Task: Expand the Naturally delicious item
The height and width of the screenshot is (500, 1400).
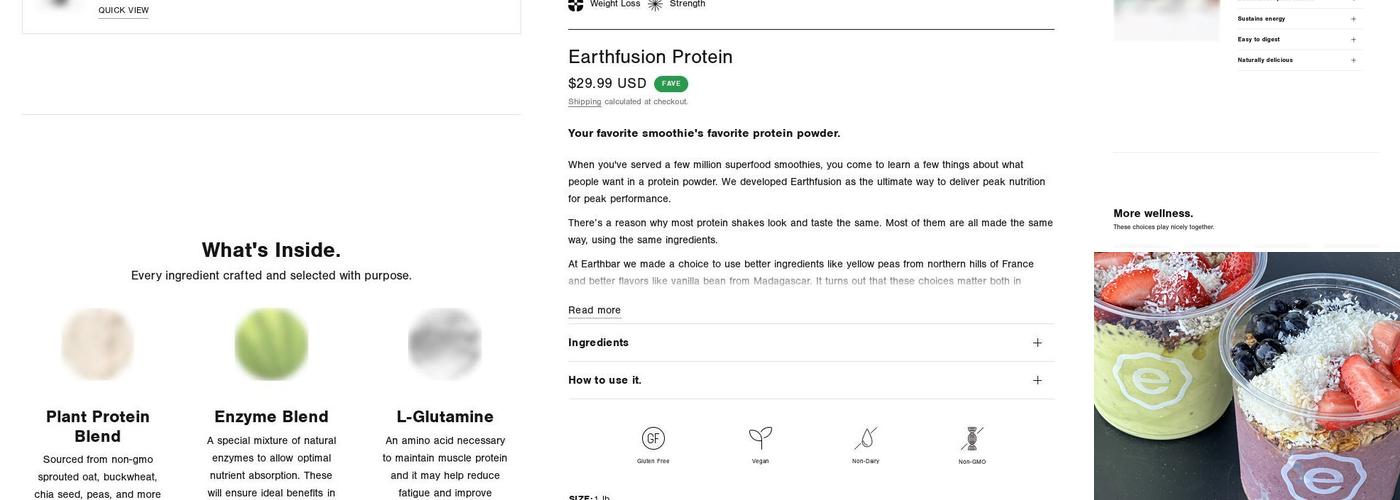Action: point(1353,60)
